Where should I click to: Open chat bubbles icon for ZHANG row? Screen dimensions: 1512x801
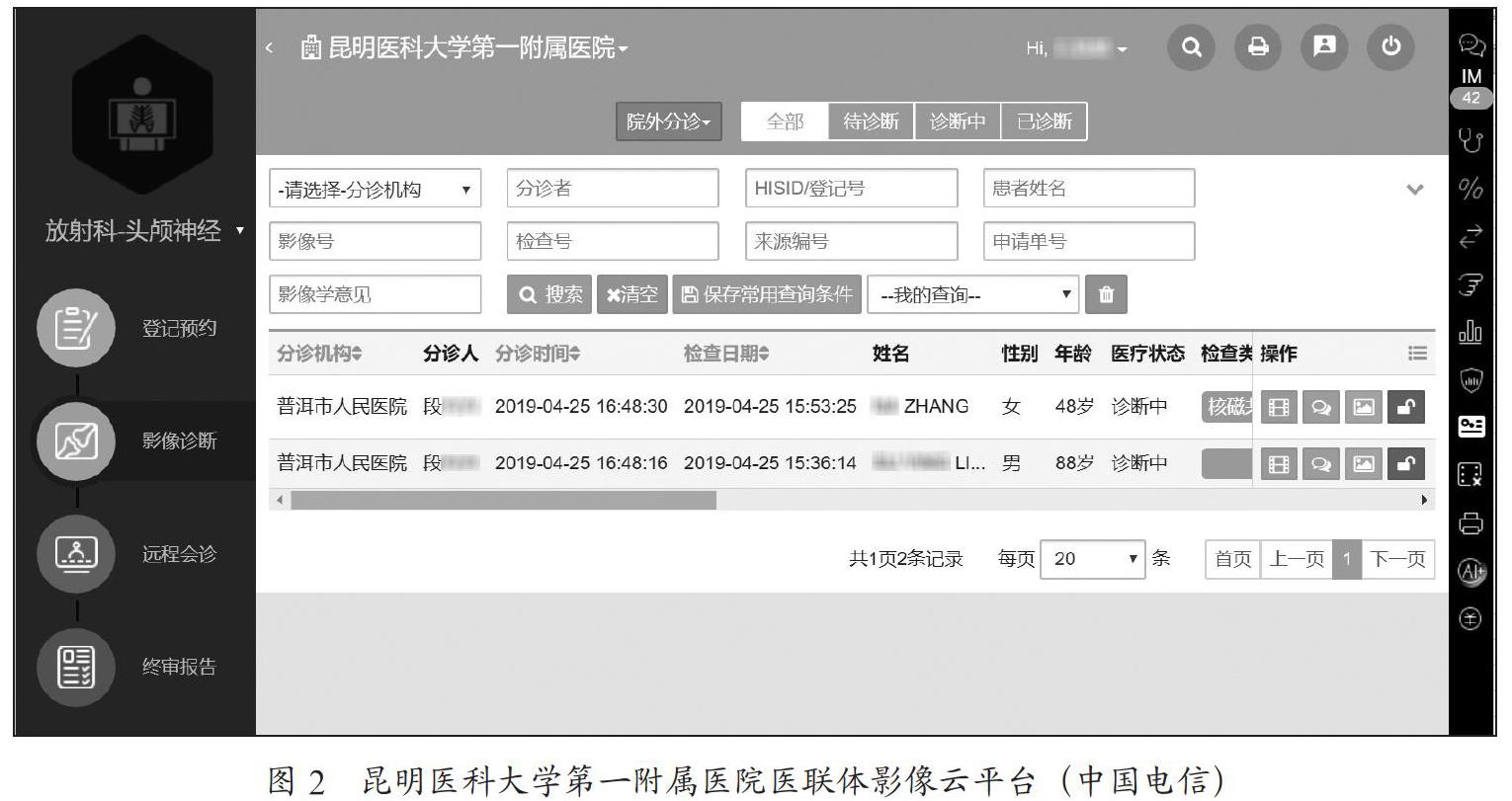point(1321,407)
